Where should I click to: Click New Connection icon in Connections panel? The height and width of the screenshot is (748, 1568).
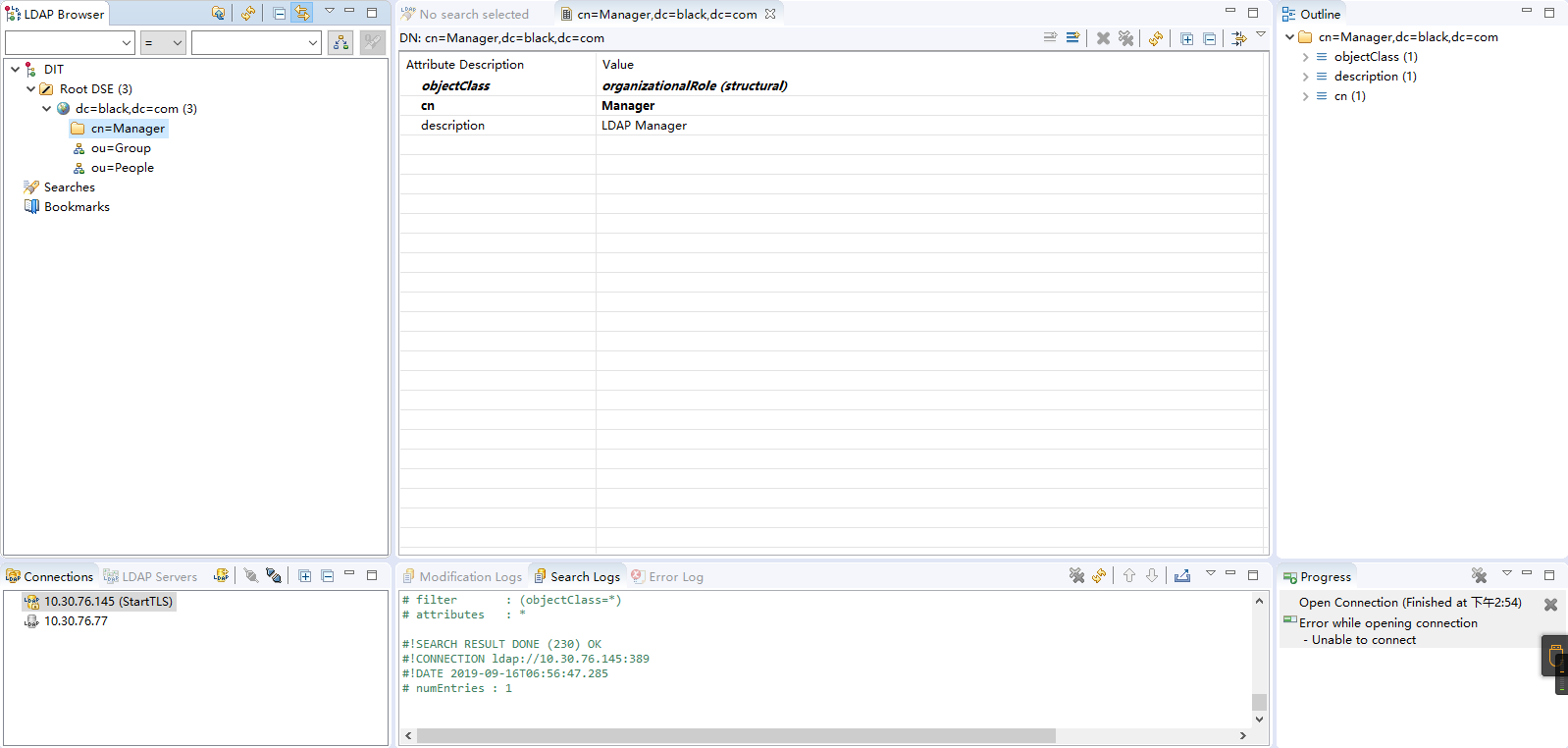click(221, 576)
